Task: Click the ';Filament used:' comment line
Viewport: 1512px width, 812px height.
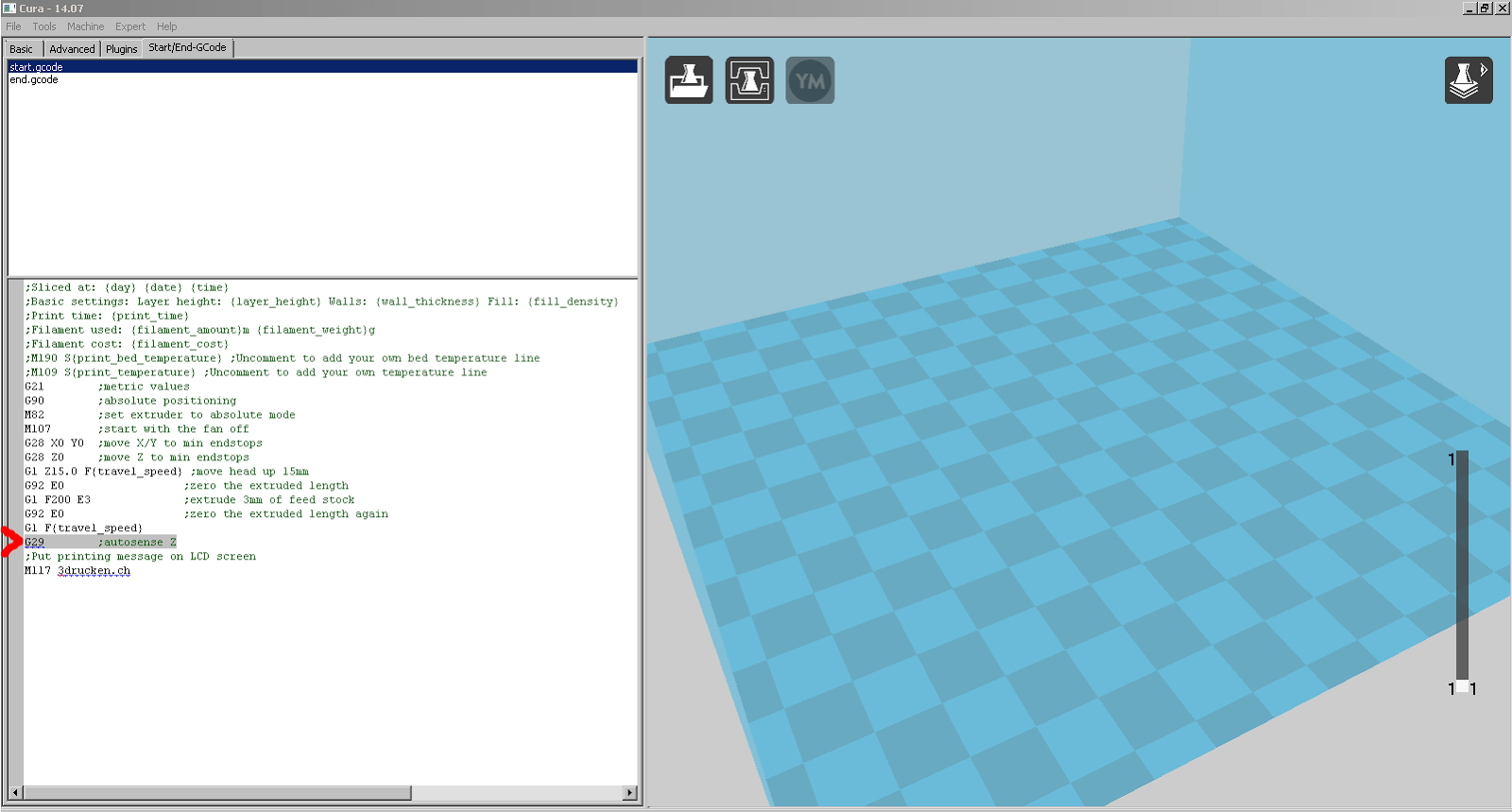Action: pyautogui.click(x=200, y=330)
